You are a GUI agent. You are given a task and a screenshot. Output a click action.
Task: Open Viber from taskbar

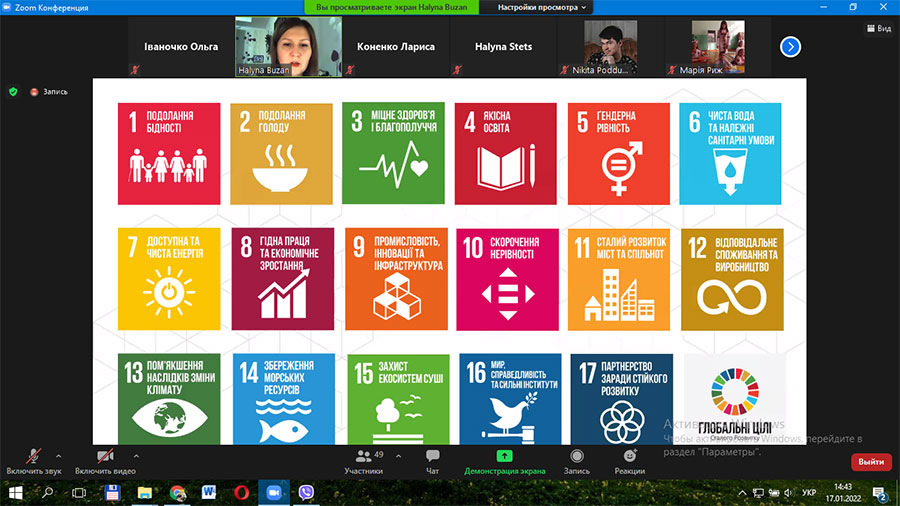307,493
